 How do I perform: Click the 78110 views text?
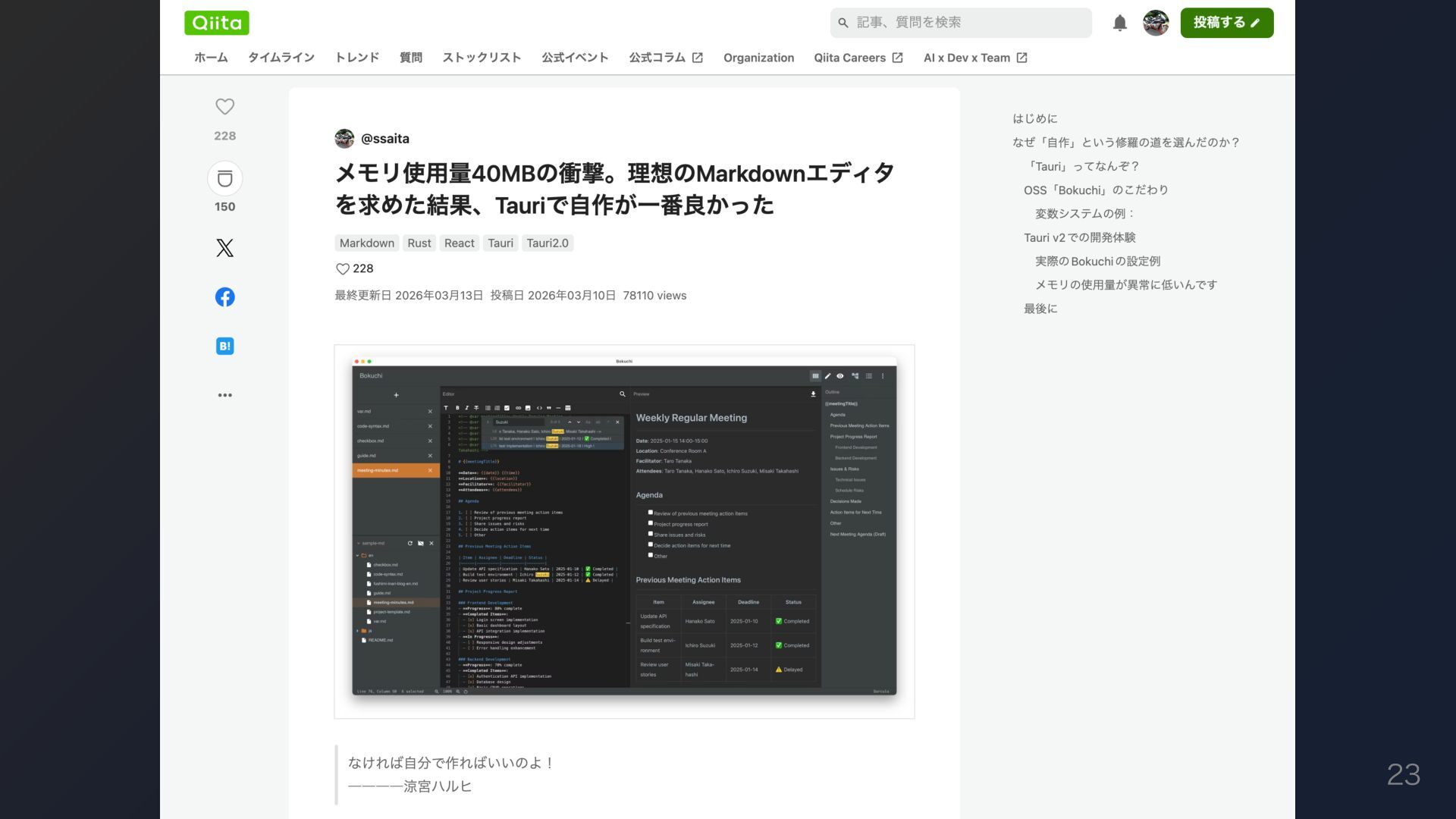pyautogui.click(x=654, y=296)
